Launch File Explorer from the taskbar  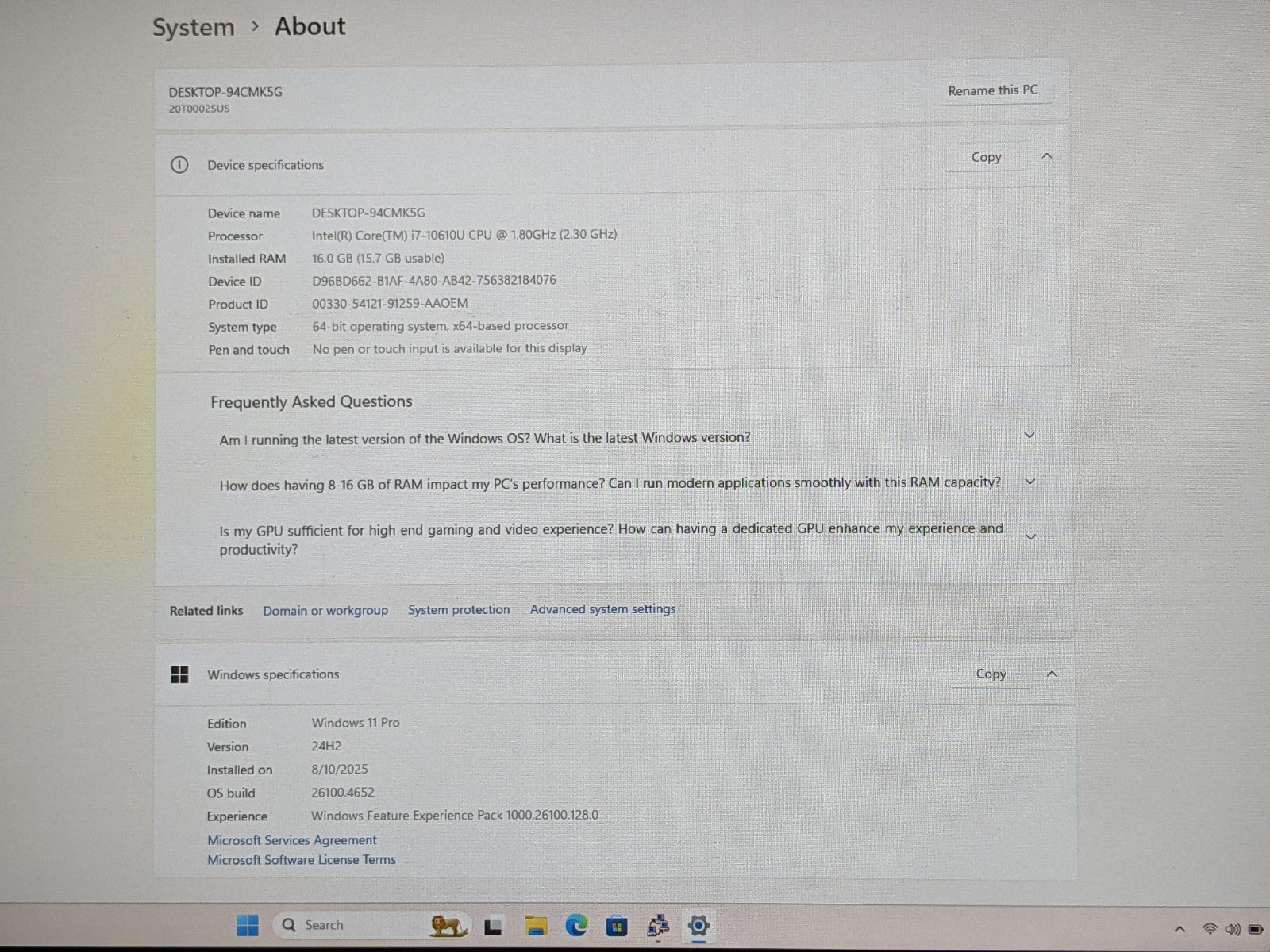coord(536,926)
